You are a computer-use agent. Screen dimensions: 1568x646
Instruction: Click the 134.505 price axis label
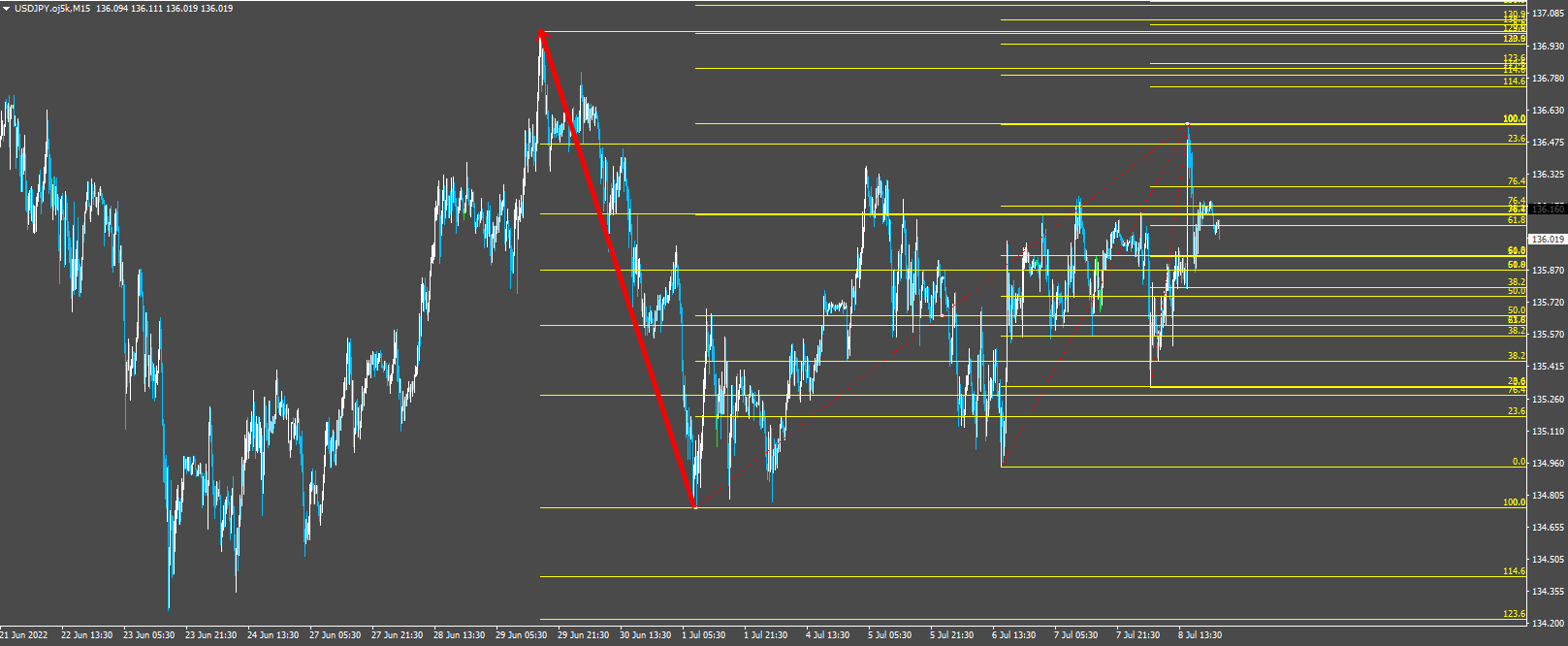click(x=1548, y=560)
